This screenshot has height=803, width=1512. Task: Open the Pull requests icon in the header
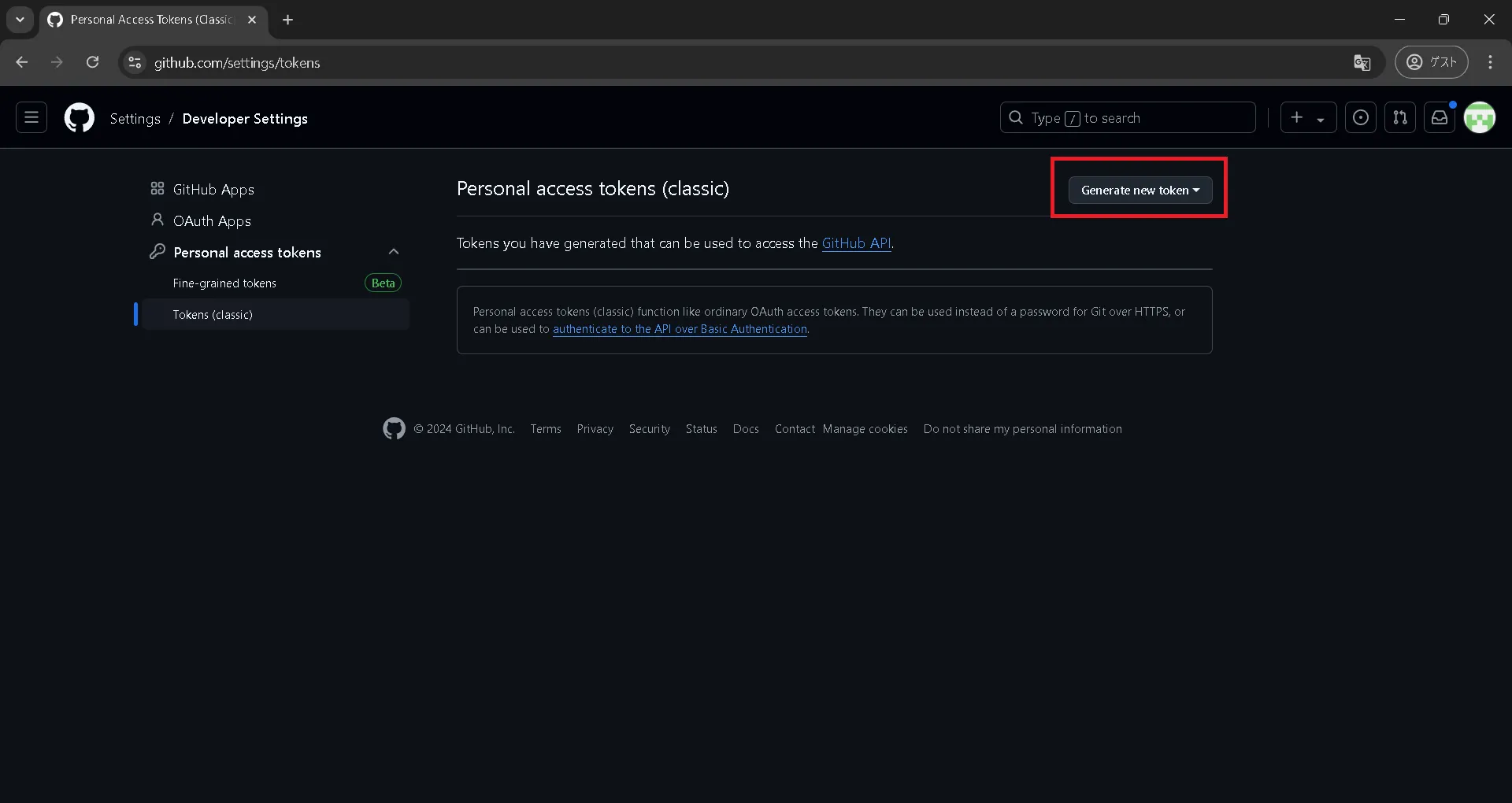point(1399,118)
